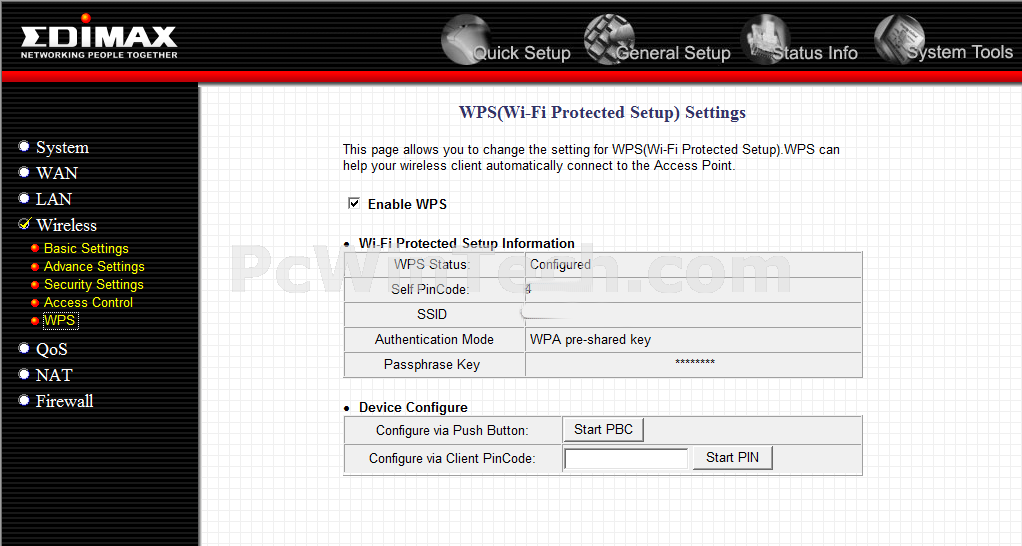This screenshot has height=546, width=1022.
Task: Go to Basic Settings under Wireless
Action: [86, 248]
